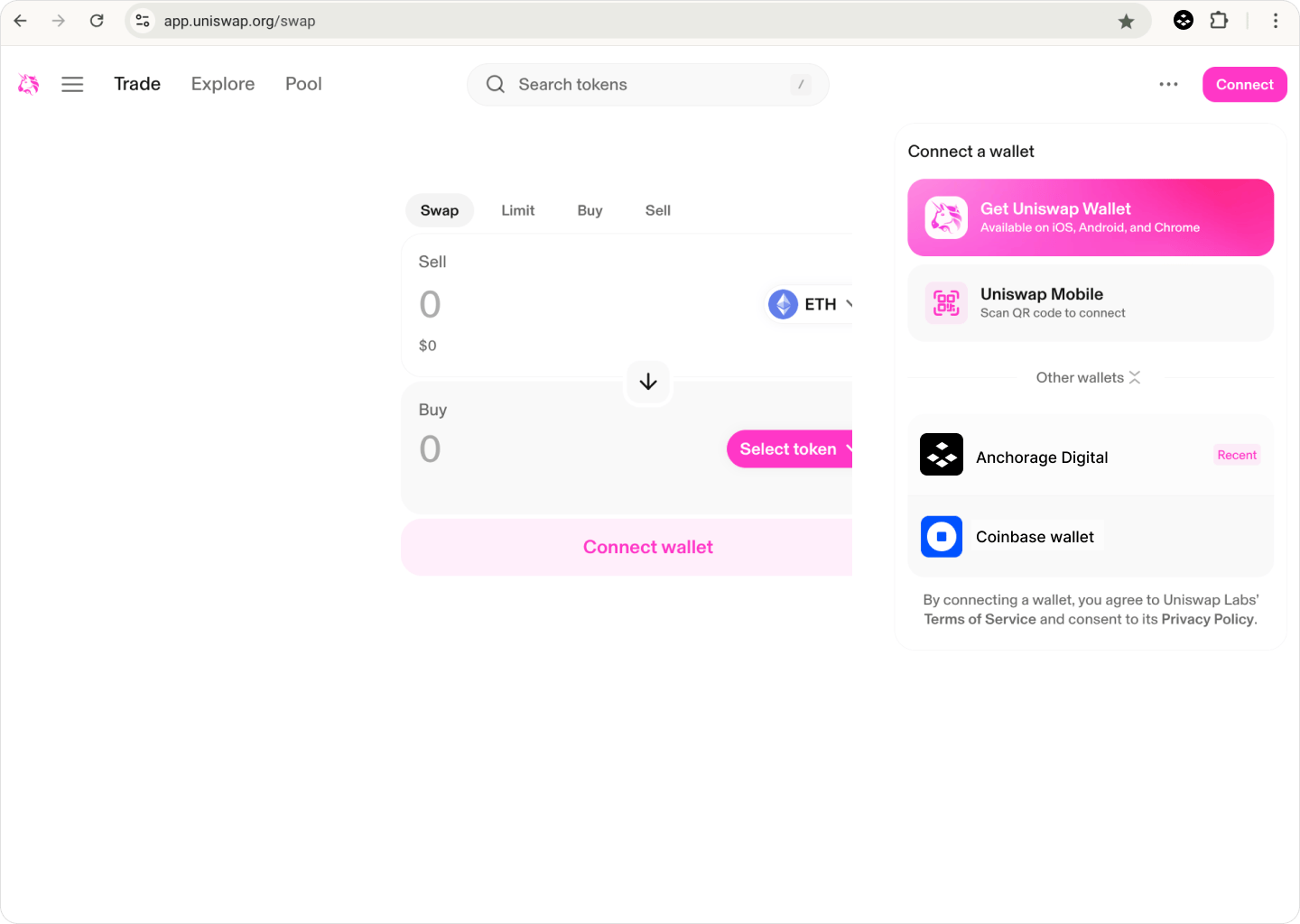The width and height of the screenshot is (1300, 924).
Task: Open the Trade menu
Action: click(x=137, y=84)
